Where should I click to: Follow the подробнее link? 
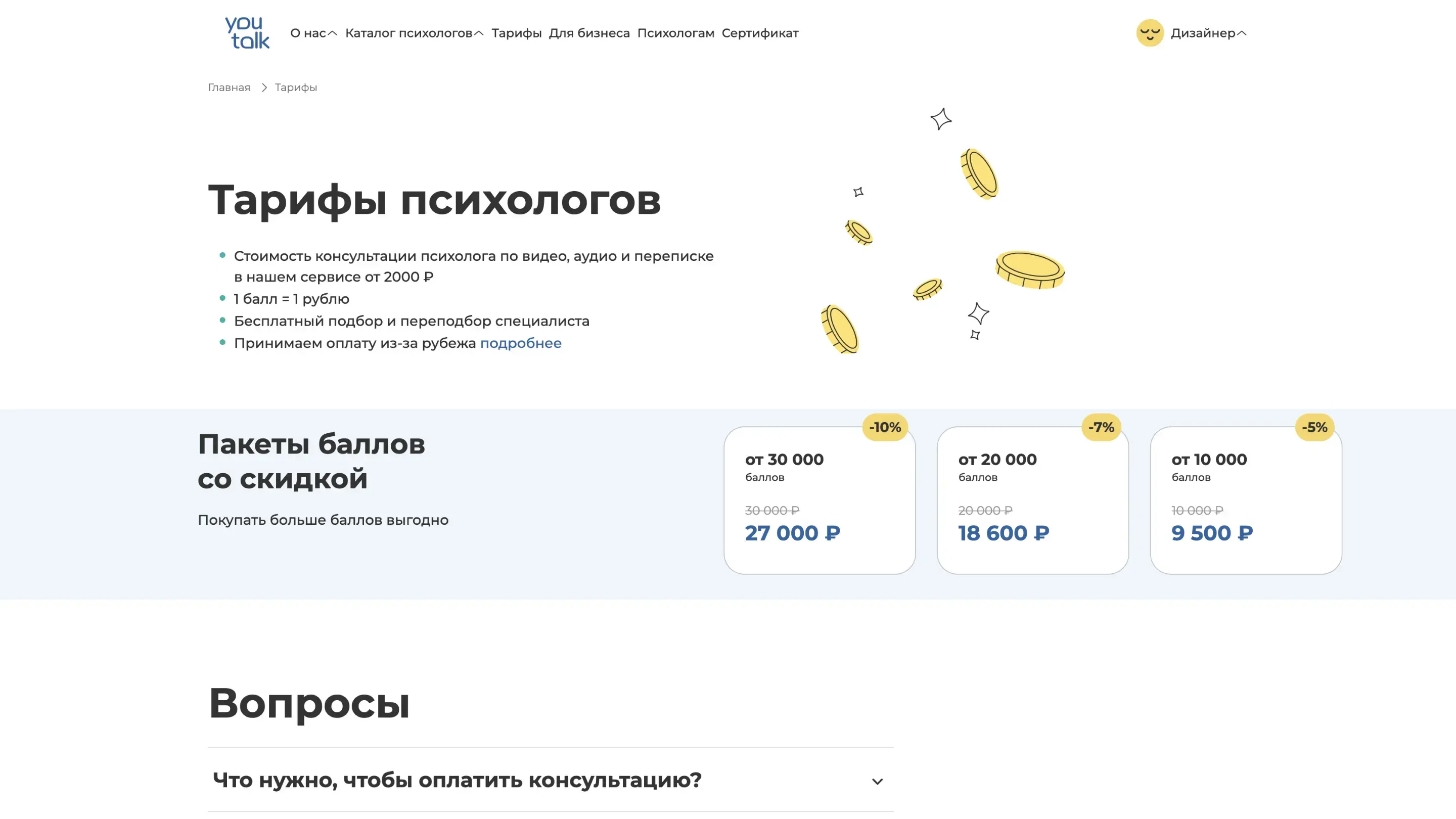point(520,343)
